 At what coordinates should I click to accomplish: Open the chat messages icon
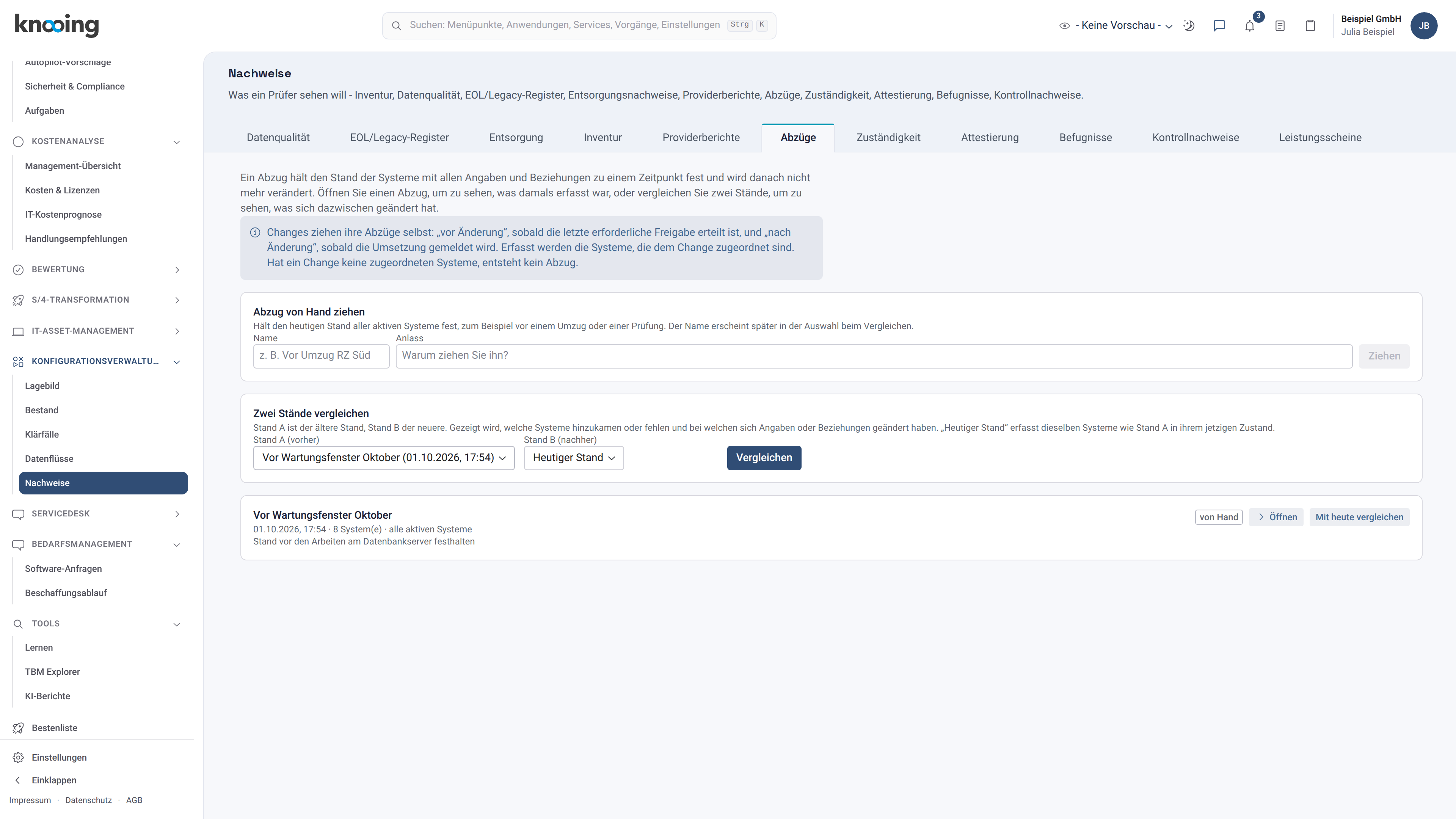click(1219, 25)
